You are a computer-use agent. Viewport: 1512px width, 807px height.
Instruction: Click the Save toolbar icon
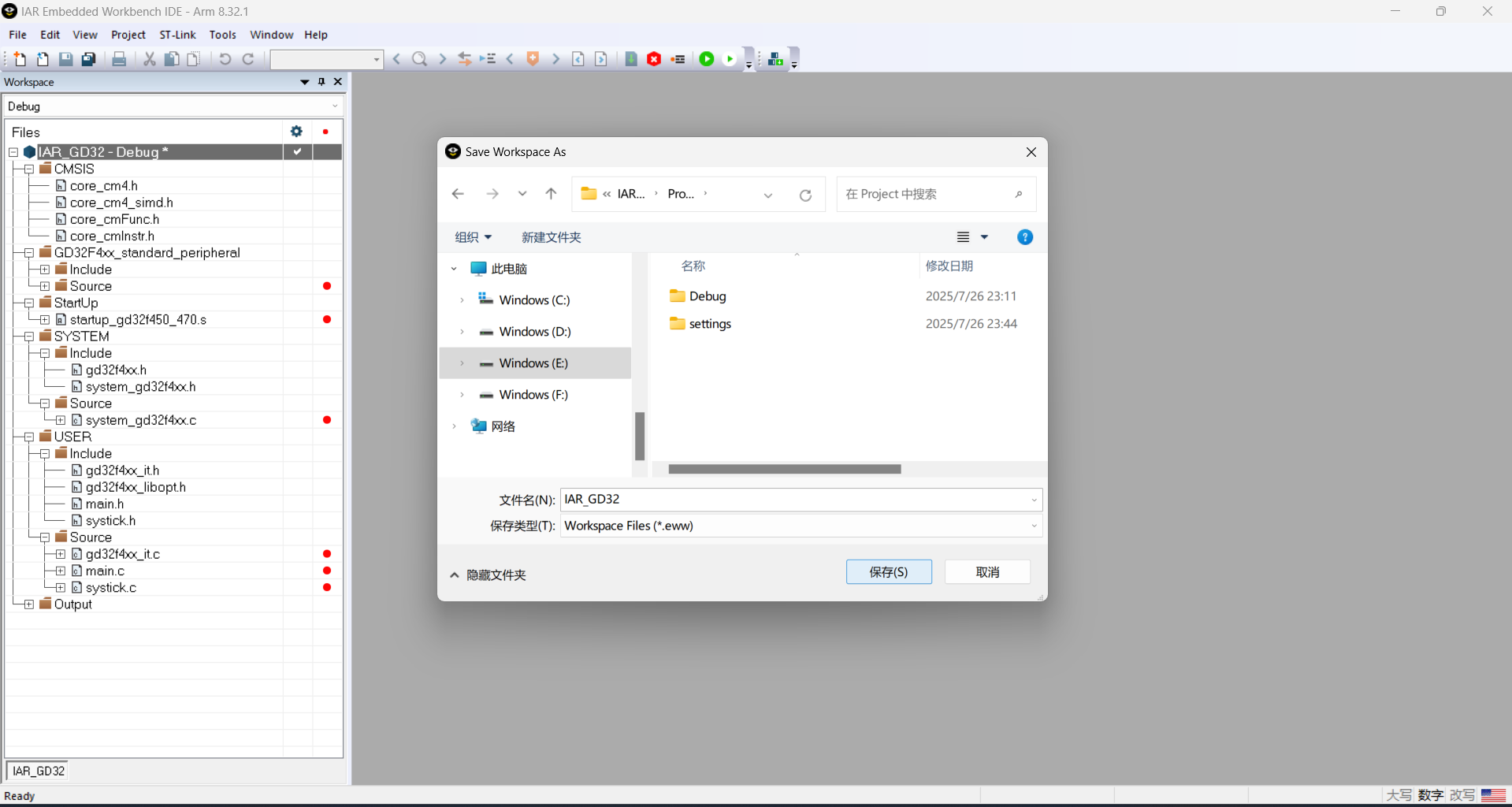tap(65, 59)
